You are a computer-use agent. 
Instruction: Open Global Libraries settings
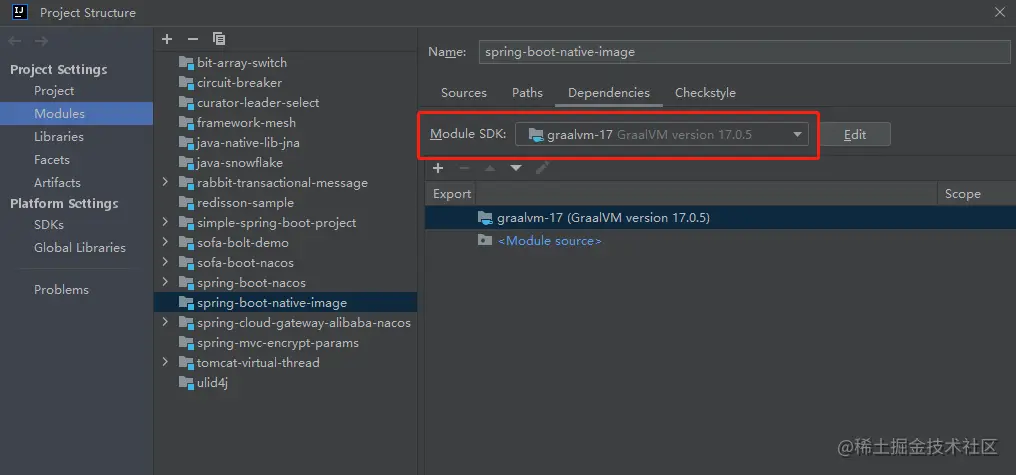coord(80,248)
